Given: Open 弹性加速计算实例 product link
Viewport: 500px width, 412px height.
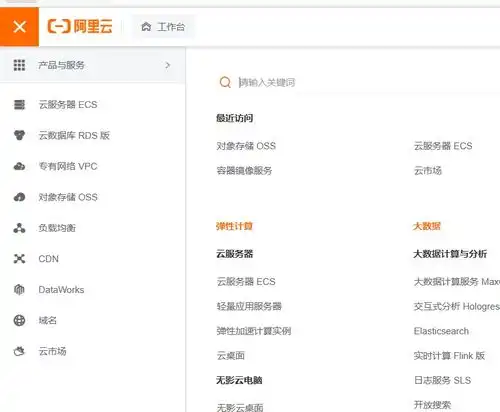Looking at the screenshot, I should (x=254, y=331).
